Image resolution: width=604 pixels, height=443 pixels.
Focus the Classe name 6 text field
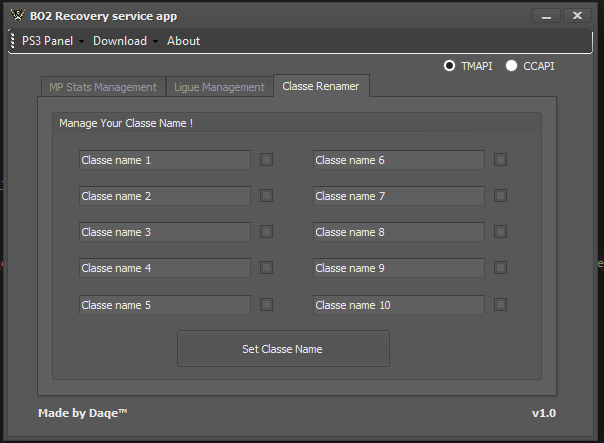tap(399, 160)
